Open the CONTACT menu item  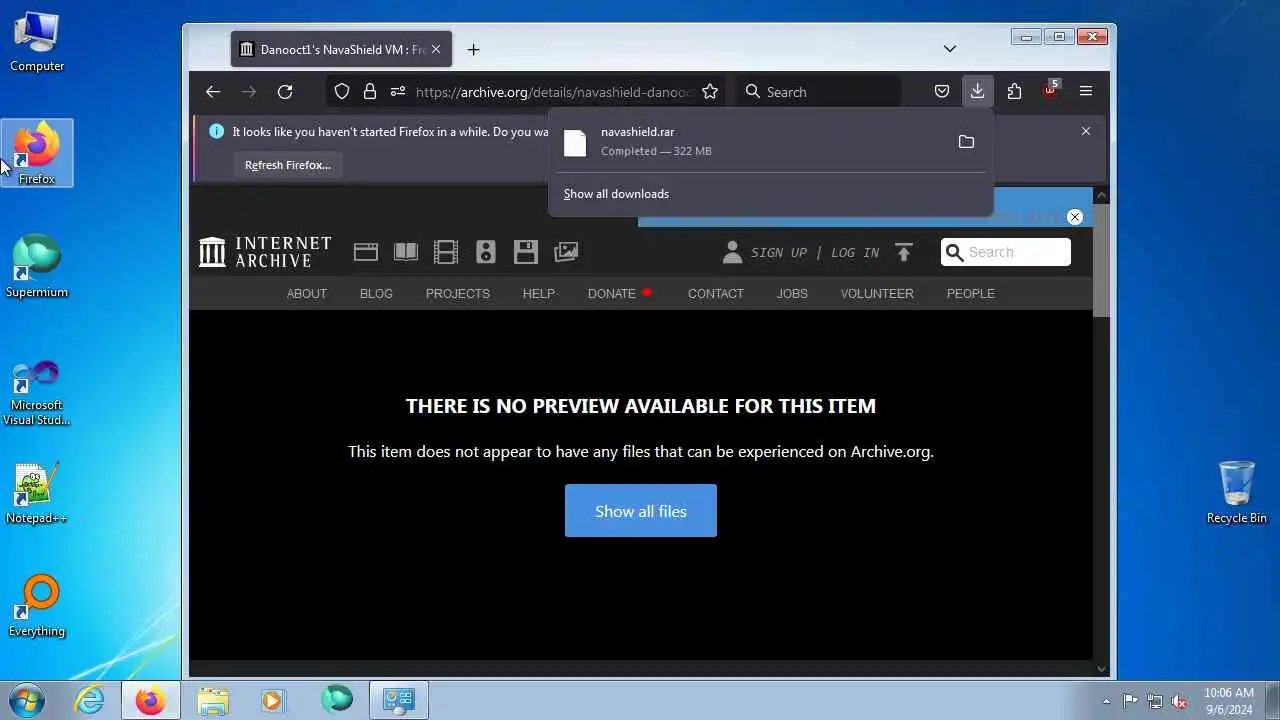tap(716, 293)
